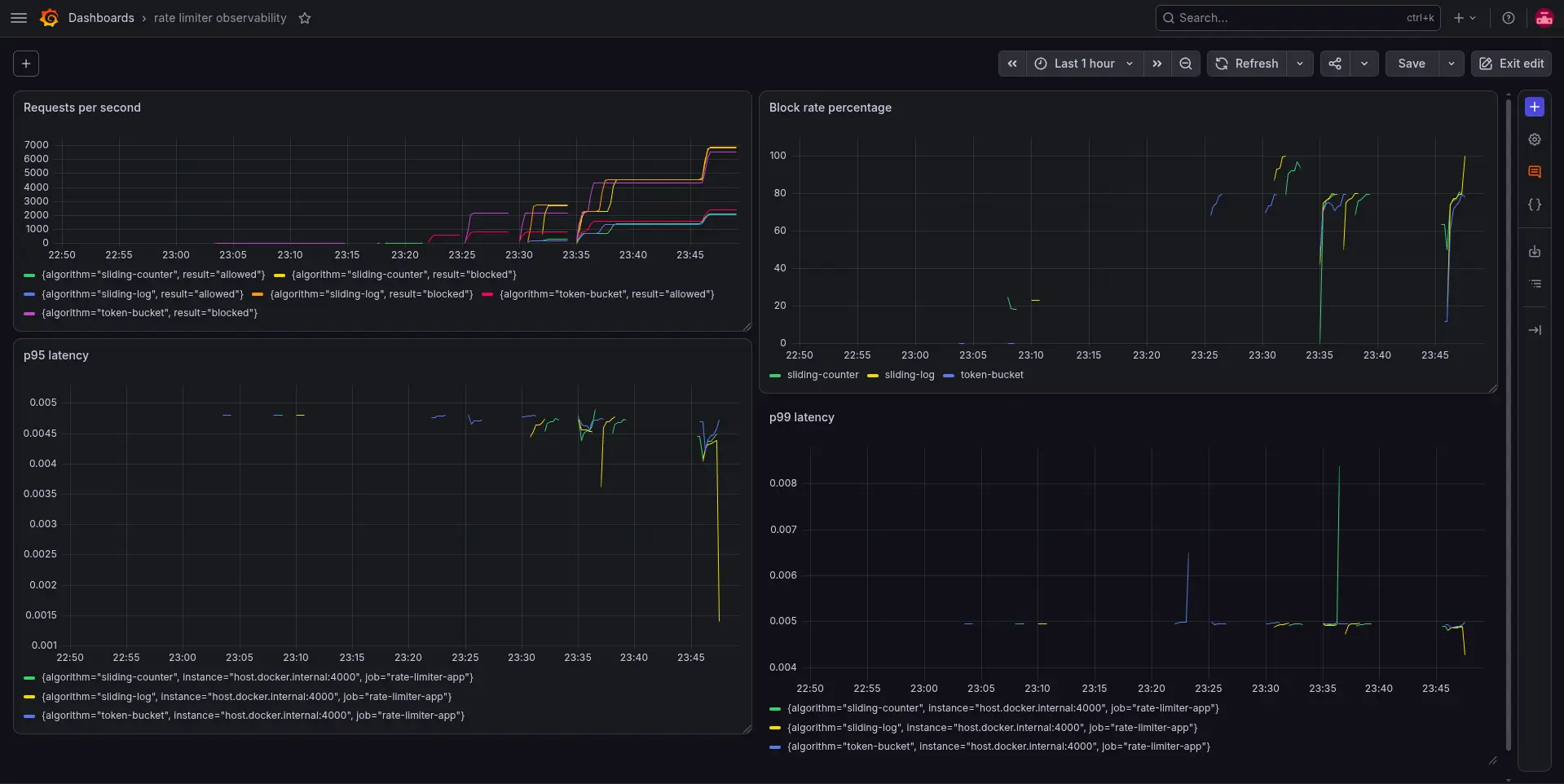
Task: Click the Refresh button
Action: (1247, 64)
